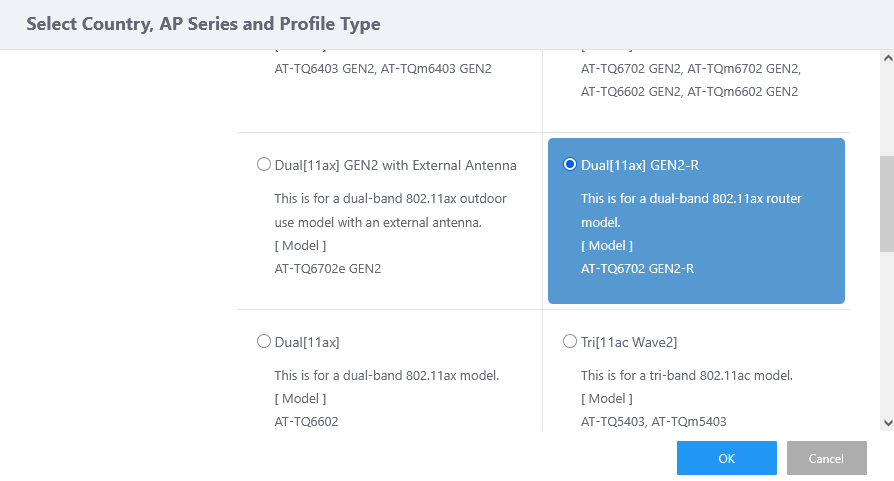
Task: Click the "Tri[11ac Wave2]" label text
Action: (629, 342)
